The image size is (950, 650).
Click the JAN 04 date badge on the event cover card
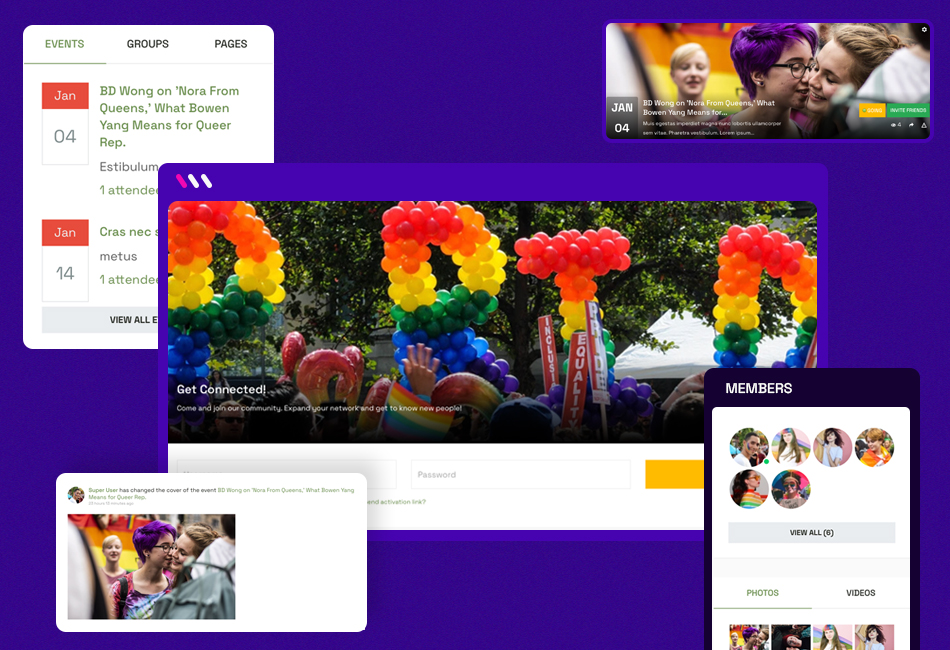point(622,117)
